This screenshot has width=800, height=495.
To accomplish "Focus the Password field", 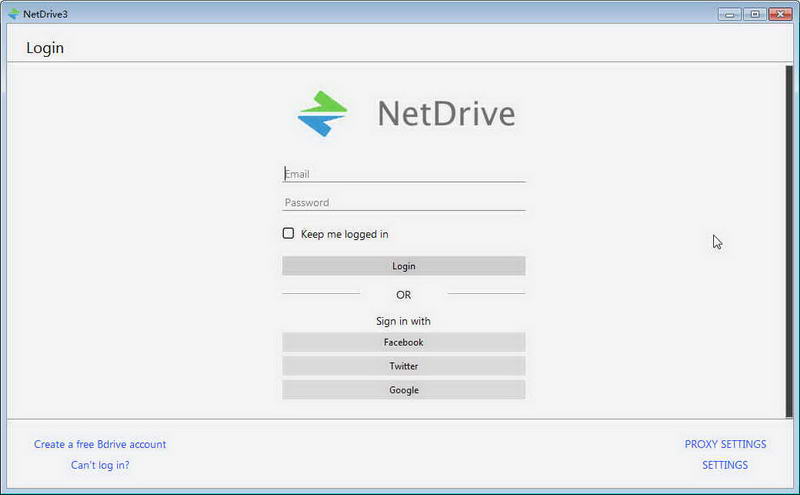I will point(404,203).
